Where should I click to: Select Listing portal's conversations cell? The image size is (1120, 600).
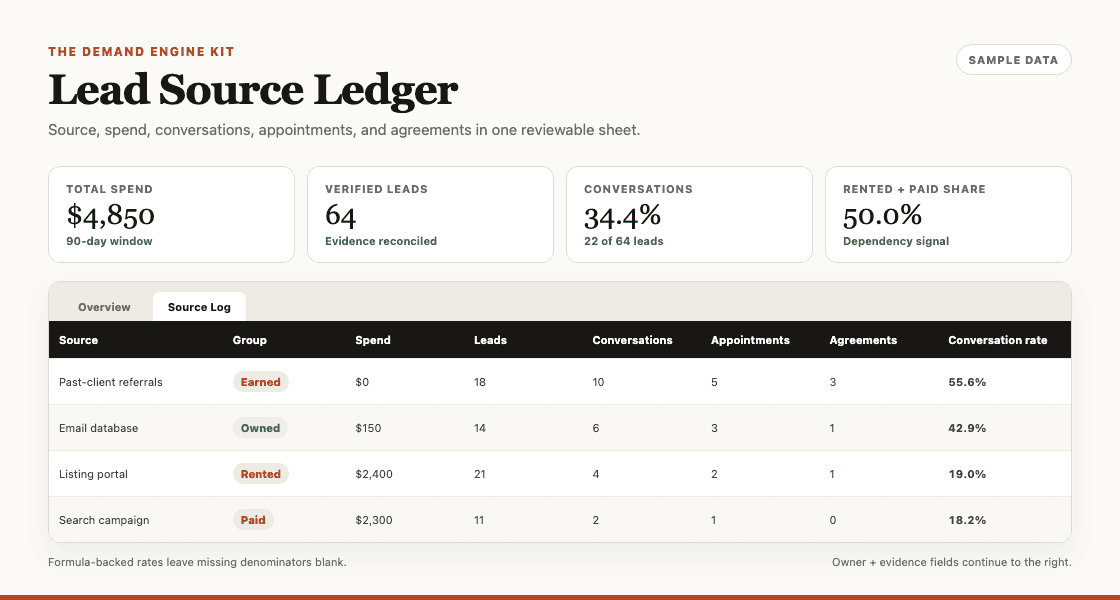[x=596, y=474]
